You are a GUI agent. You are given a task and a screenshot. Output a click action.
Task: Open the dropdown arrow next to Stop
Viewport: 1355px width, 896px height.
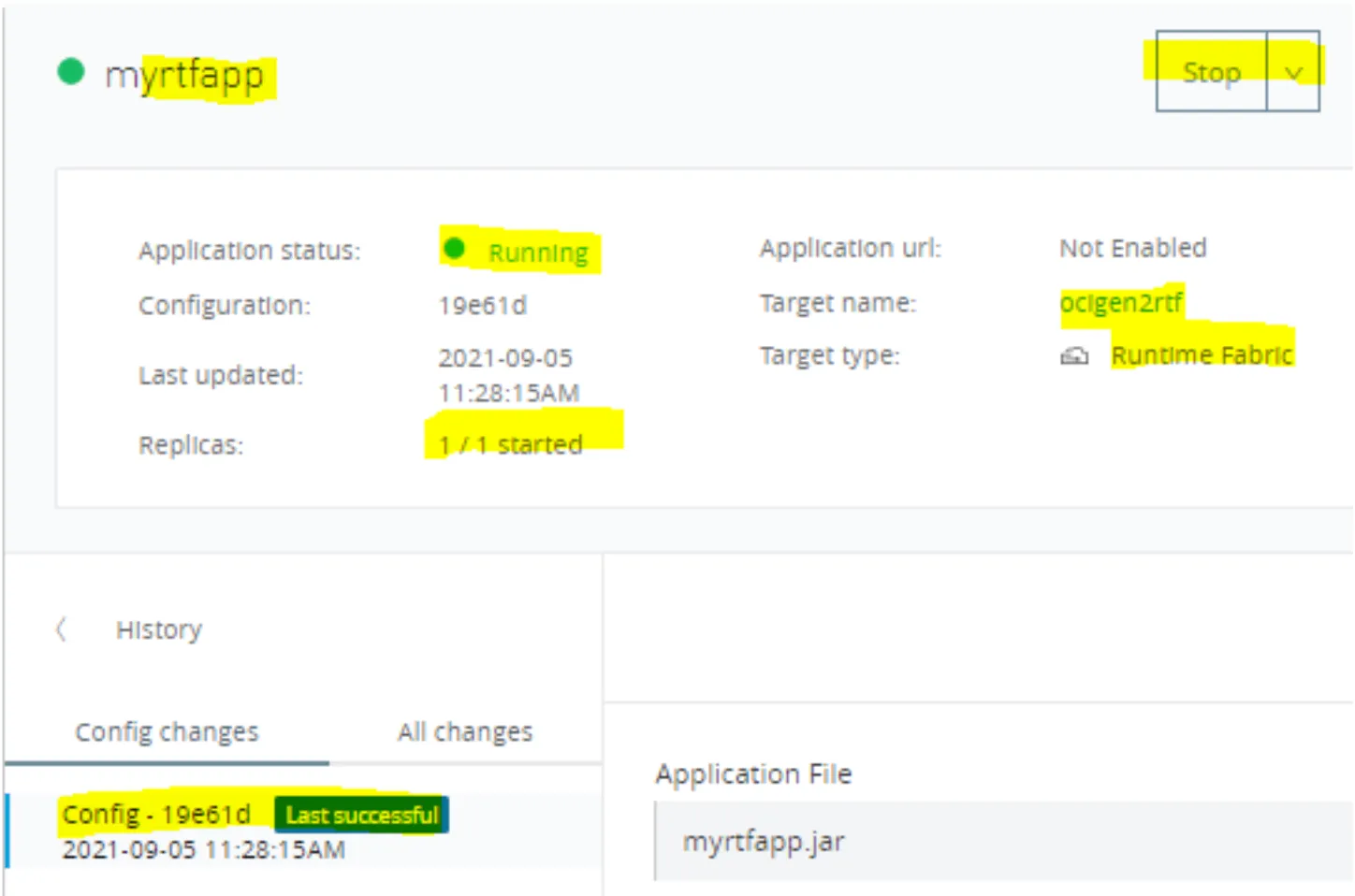click(1293, 73)
